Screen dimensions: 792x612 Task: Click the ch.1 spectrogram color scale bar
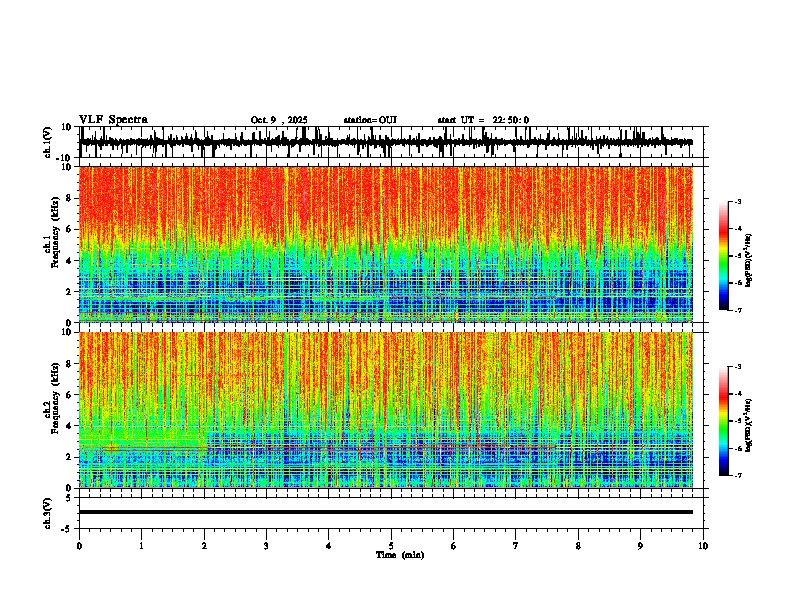pos(724,256)
